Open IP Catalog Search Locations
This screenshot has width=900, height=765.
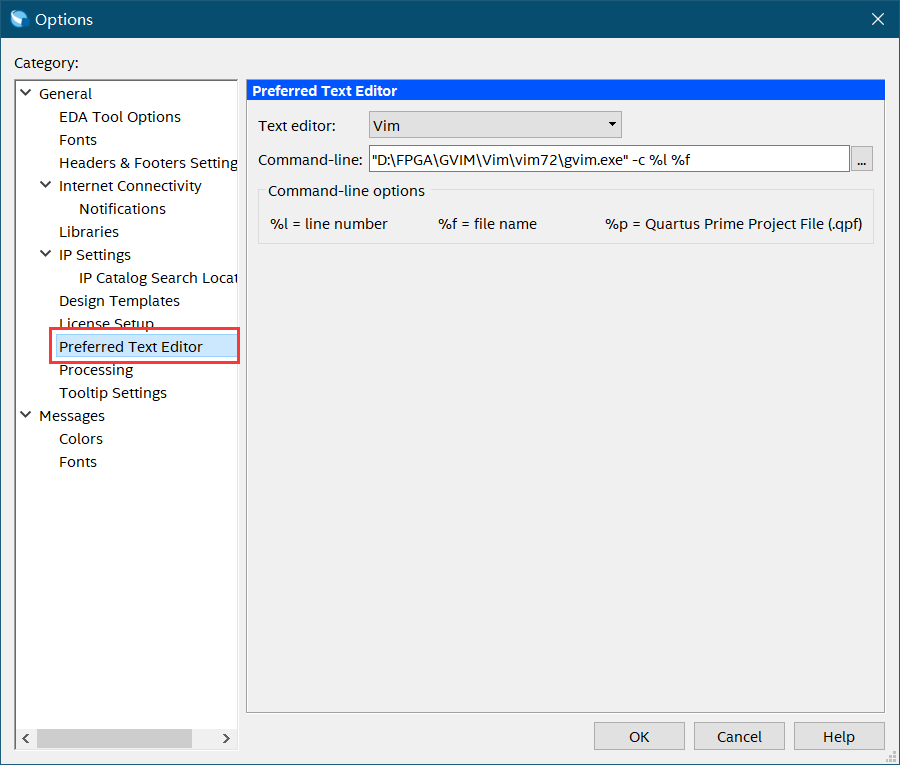[x=158, y=277]
